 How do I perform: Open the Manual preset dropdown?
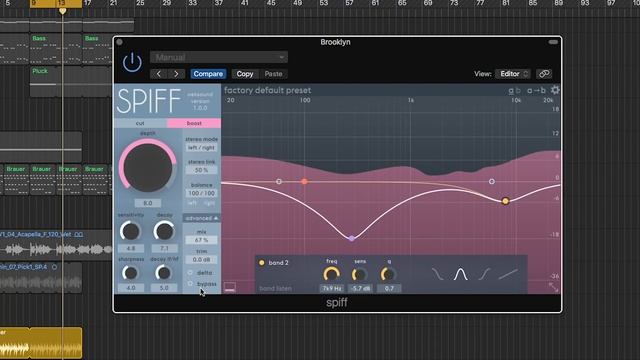(219, 57)
